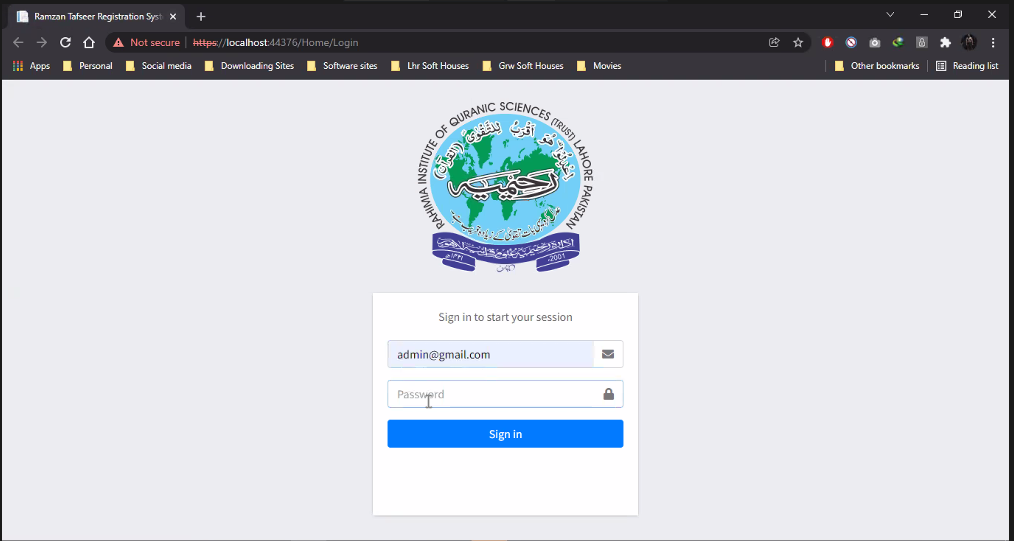Click the red ad blocker extension icon
This screenshot has height=541, width=1014.
[x=827, y=43]
